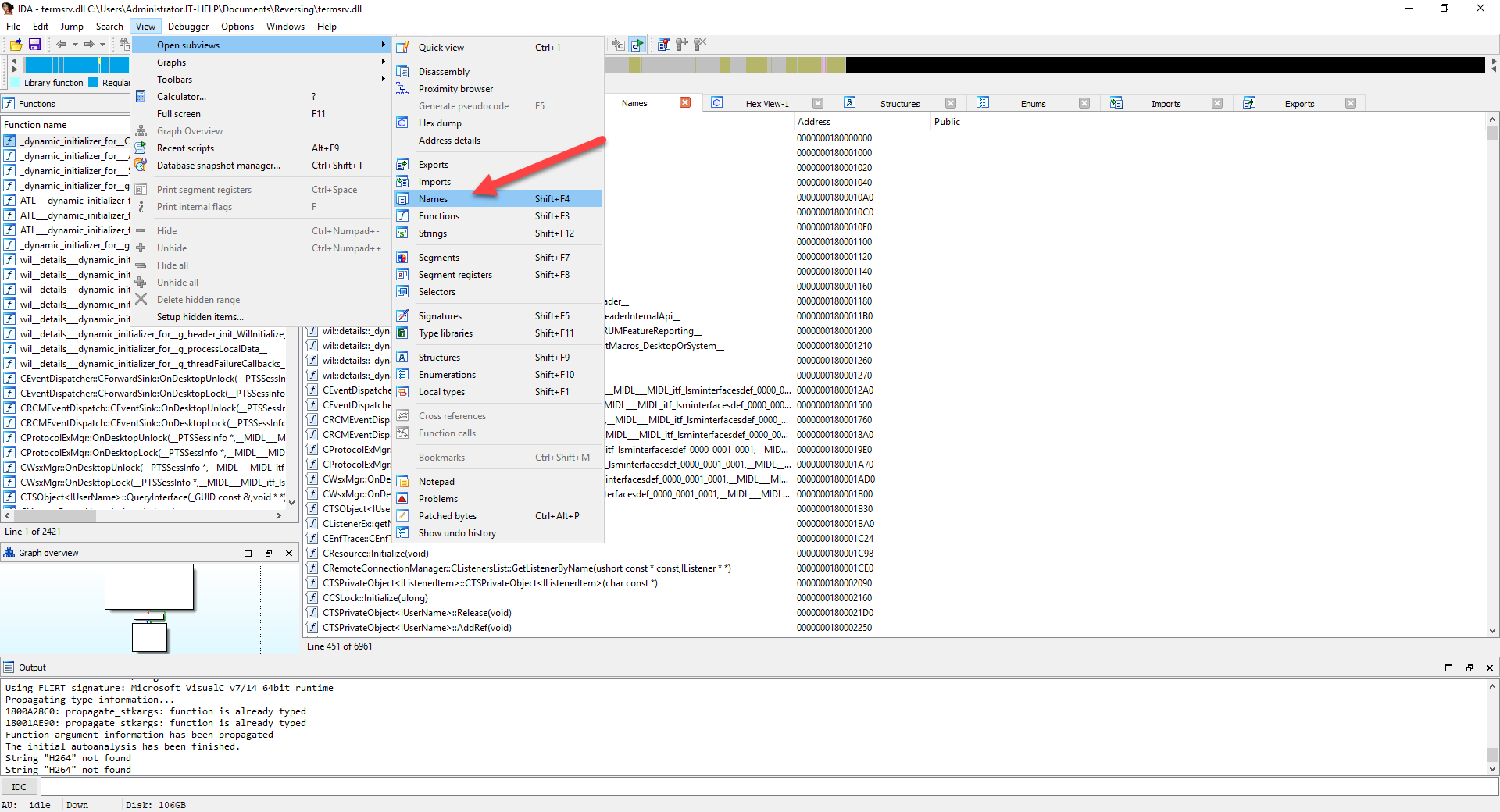Image resolution: width=1500 pixels, height=812 pixels.
Task: Open Proximity browser from the submenu
Action: click(x=455, y=89)
